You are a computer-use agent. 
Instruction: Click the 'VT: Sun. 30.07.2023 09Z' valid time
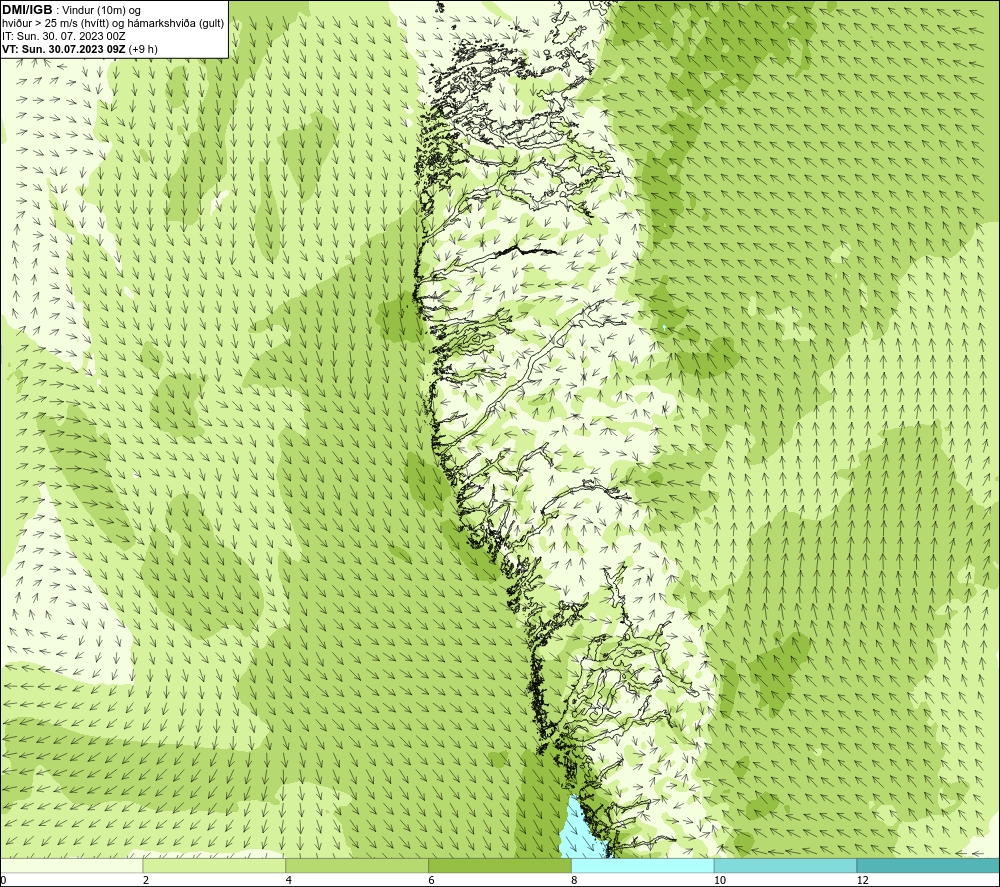(x=64, y=49)
